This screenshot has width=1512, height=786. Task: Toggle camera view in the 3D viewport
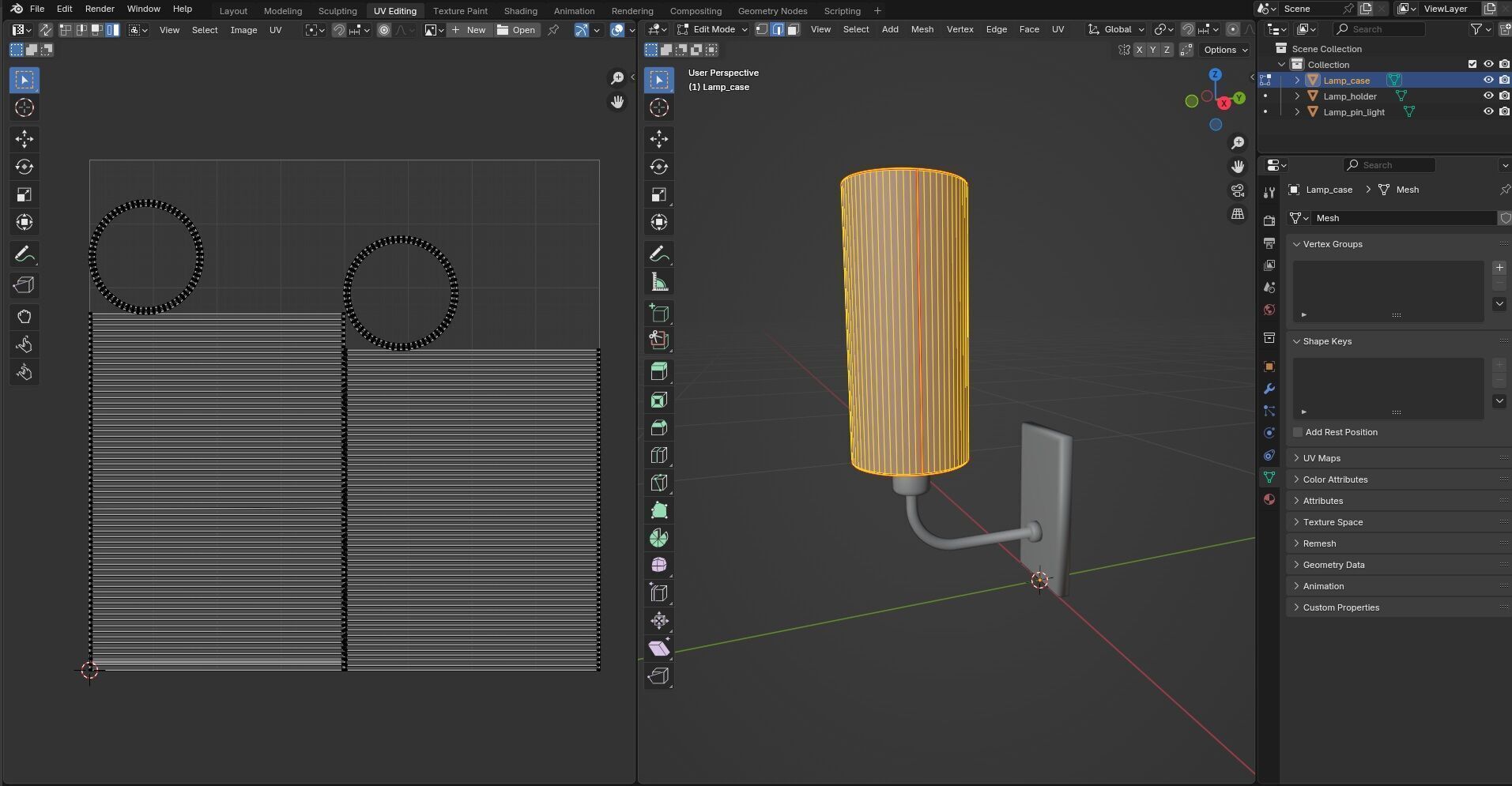click(x=1238, y=190)
